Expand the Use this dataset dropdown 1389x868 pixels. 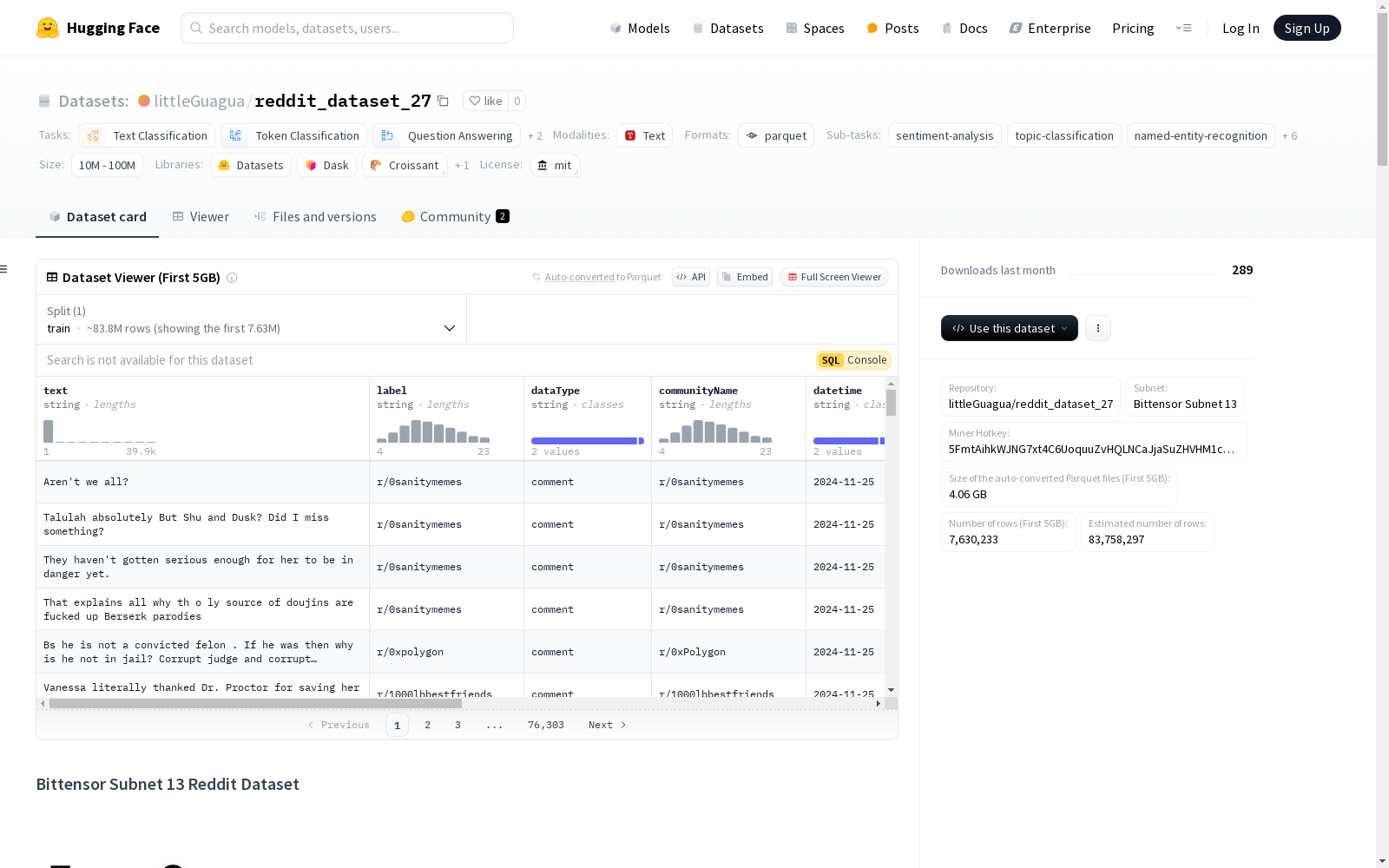(1010, 328)
